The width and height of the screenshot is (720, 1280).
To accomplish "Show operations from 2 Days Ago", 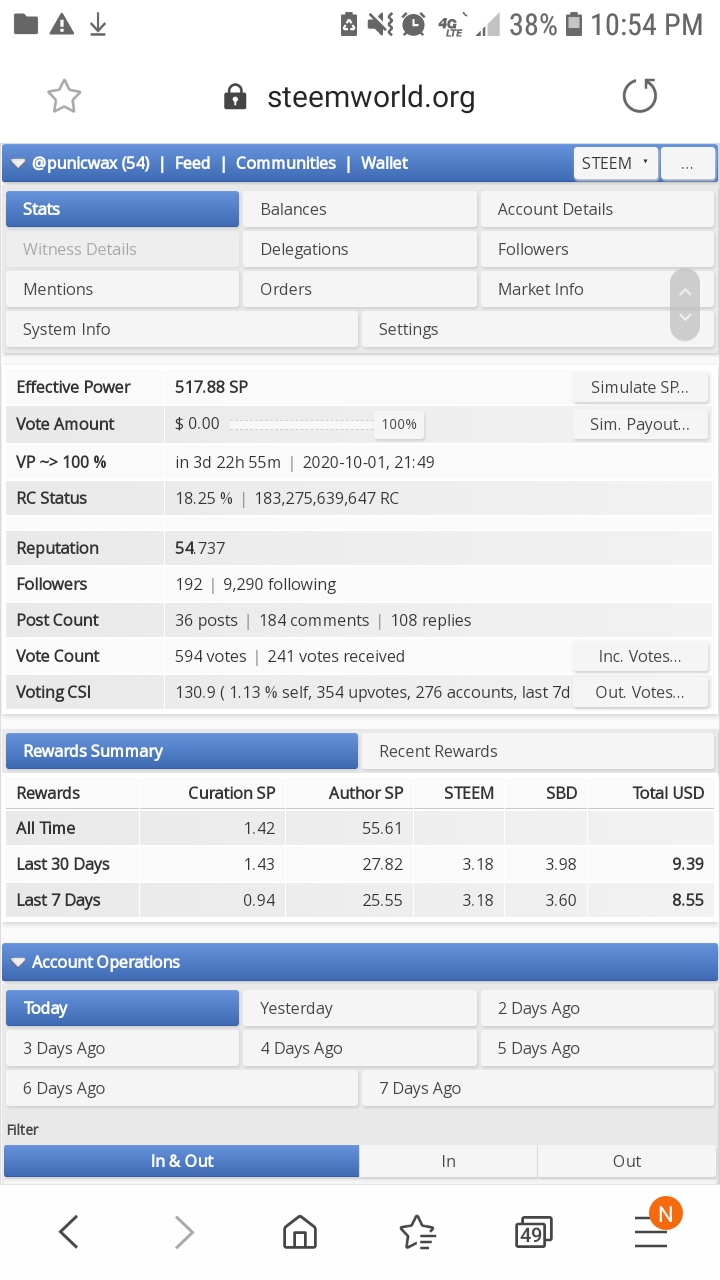I will [598, 1008].
